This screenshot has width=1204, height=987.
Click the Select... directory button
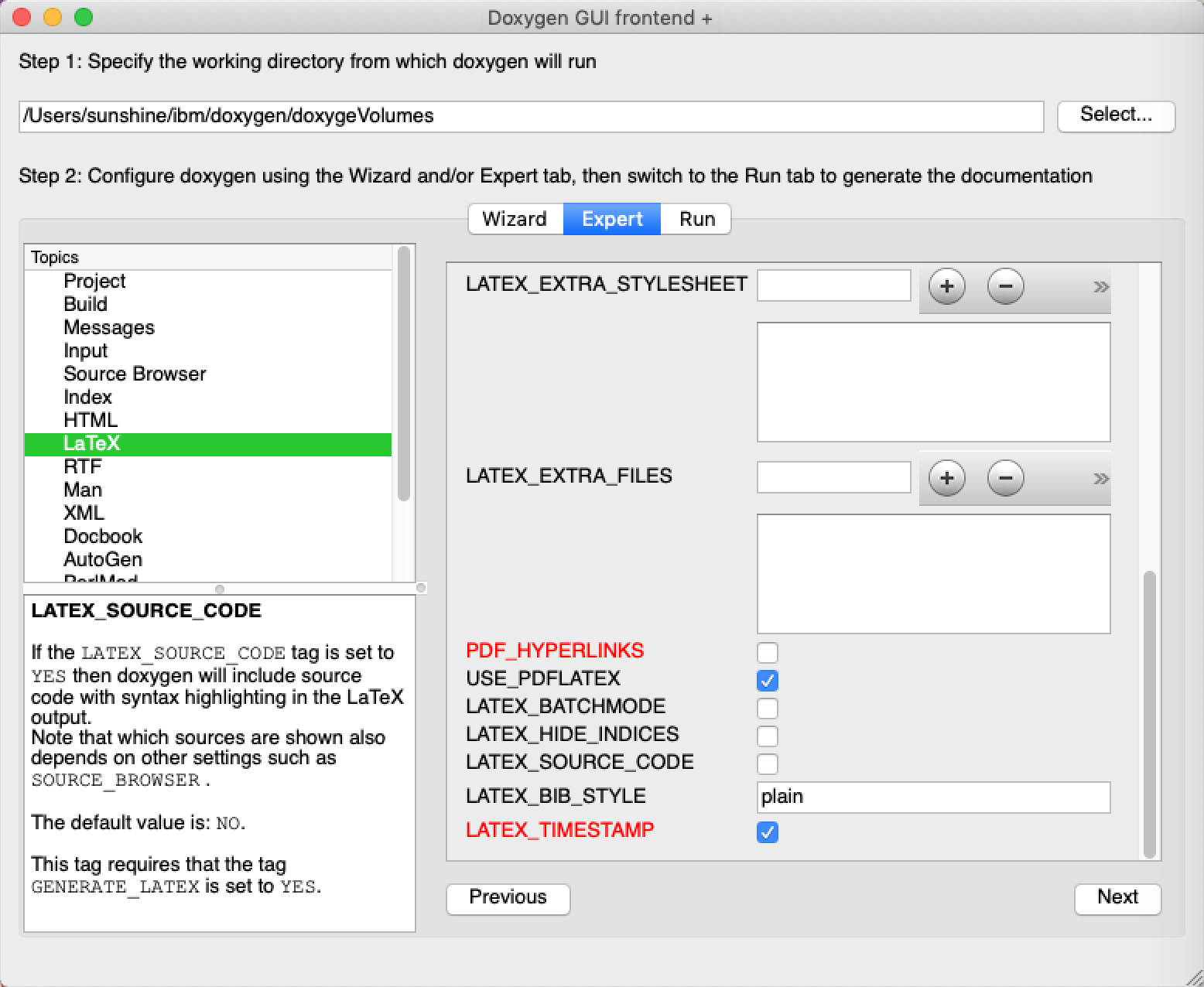(x=1116, y=115)
